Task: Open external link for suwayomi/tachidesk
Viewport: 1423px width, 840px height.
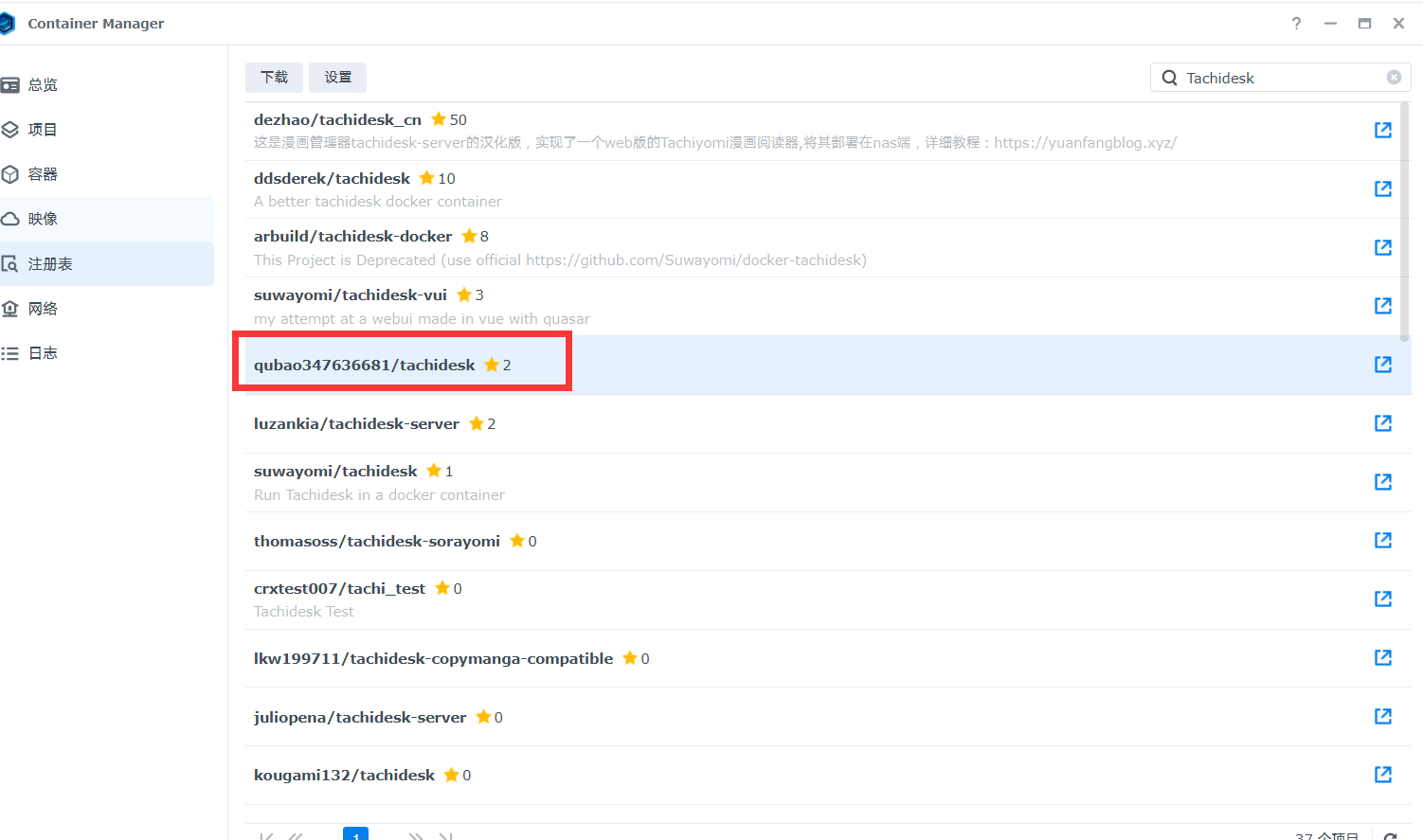Action: point(1383,482)
